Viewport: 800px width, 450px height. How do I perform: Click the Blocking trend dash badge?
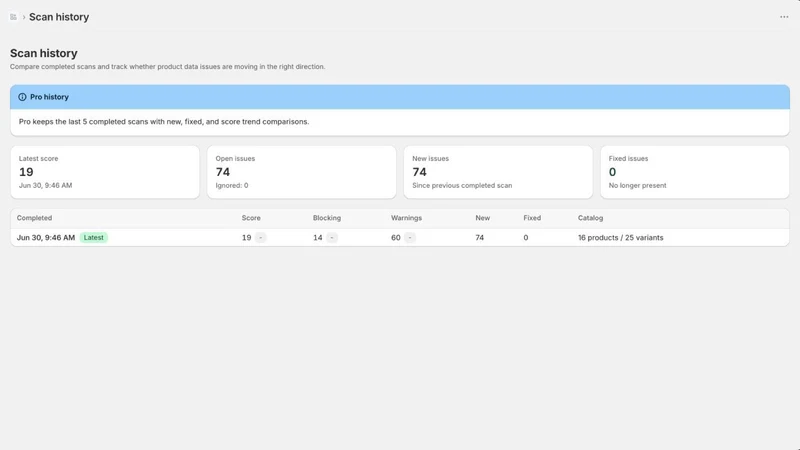332,238
